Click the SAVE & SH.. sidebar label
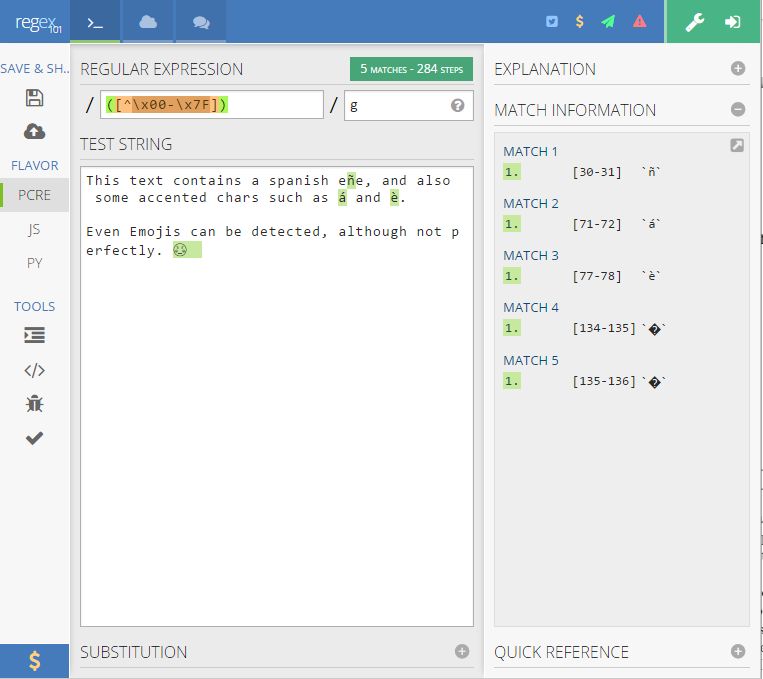This screenshot has height=679, width=763. pos(35,69)
